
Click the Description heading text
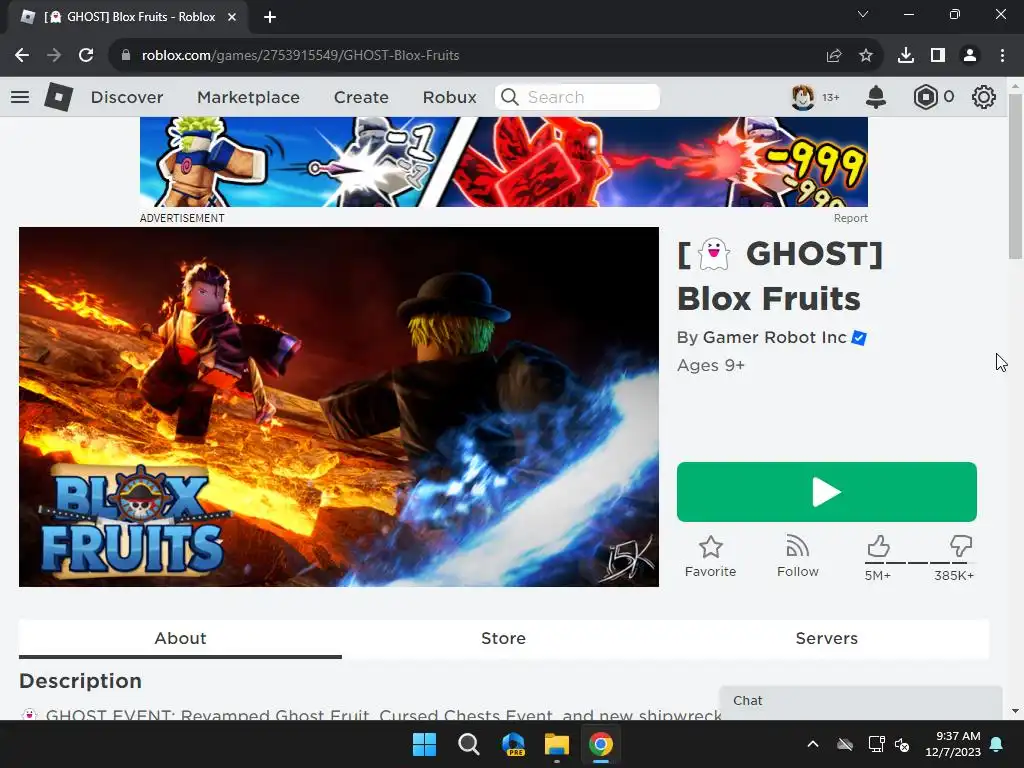pos(80,681)
